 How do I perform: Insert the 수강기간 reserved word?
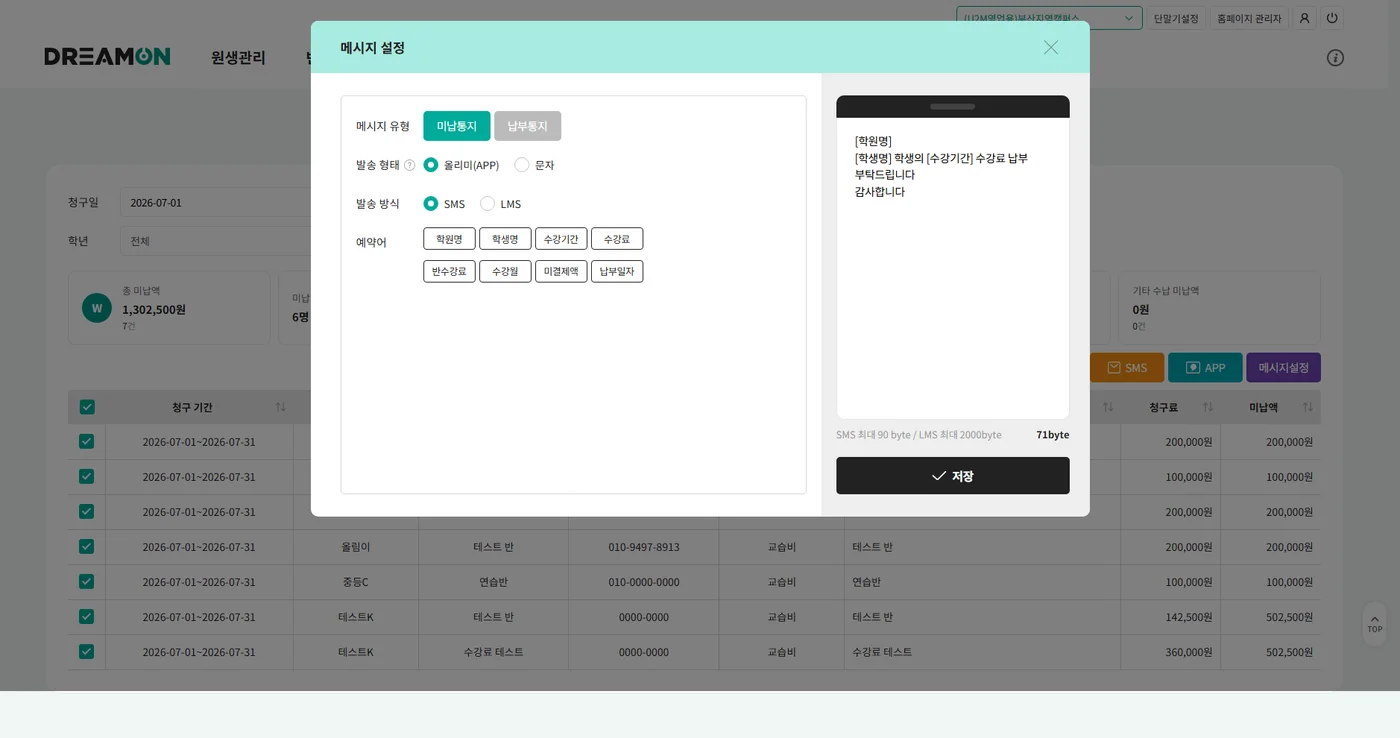561,239
